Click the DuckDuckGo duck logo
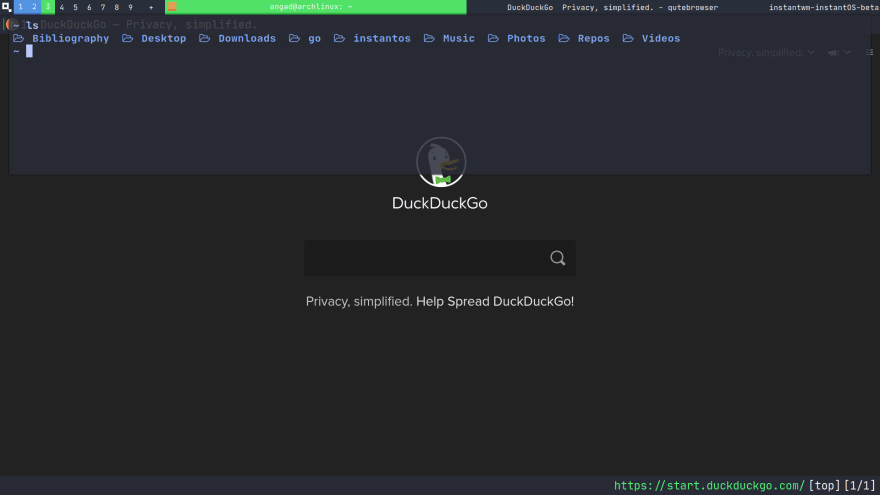880x495 pixels. pyautogui.click(x=441, y=162)
